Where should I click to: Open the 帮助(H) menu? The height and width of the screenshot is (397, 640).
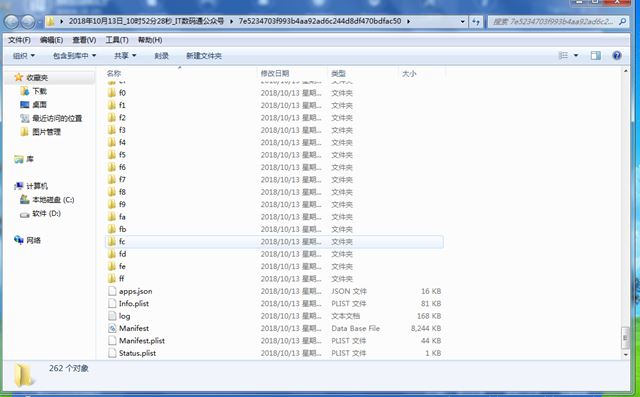pos(150,40)
